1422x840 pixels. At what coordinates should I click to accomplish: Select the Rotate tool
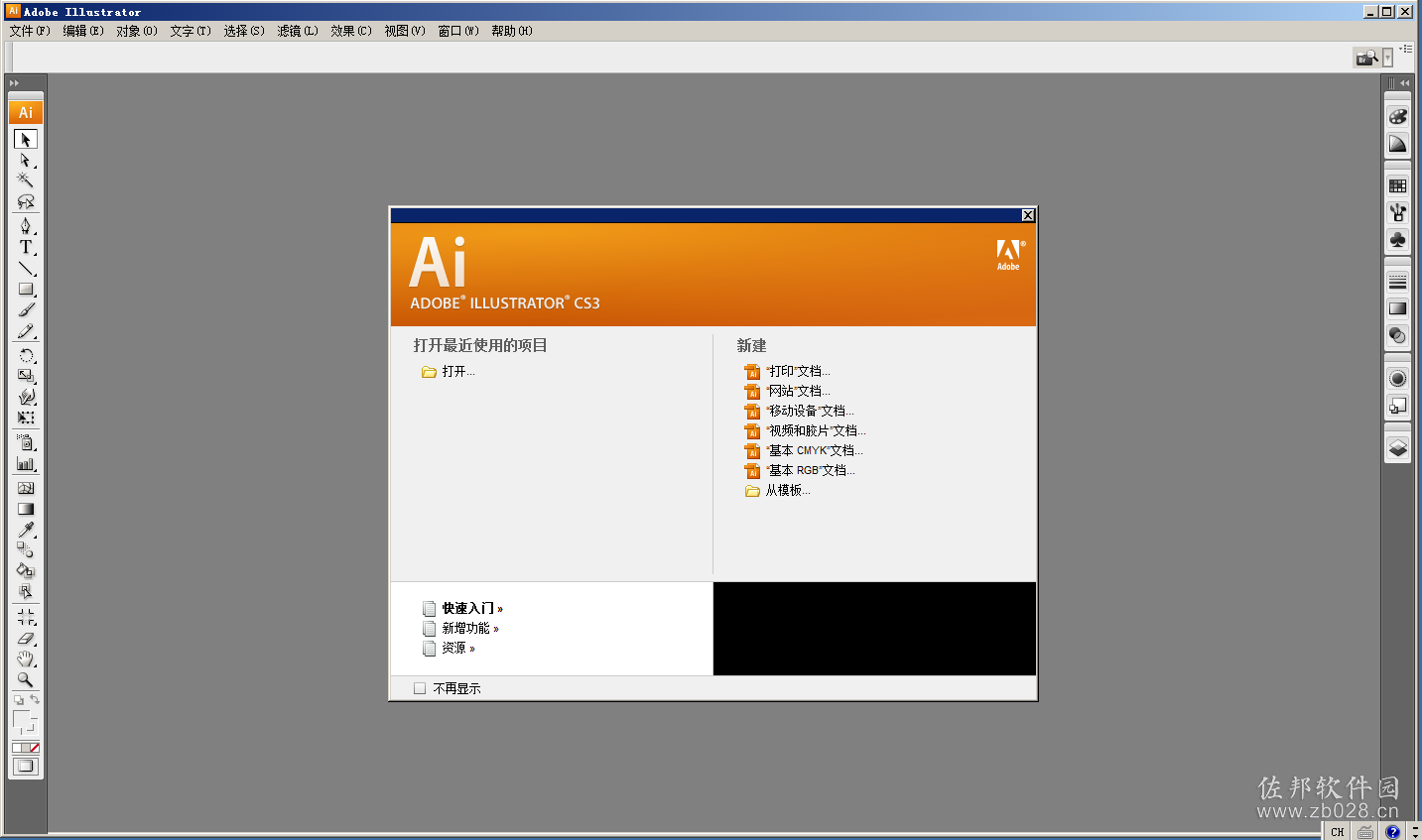click(26, 355)
